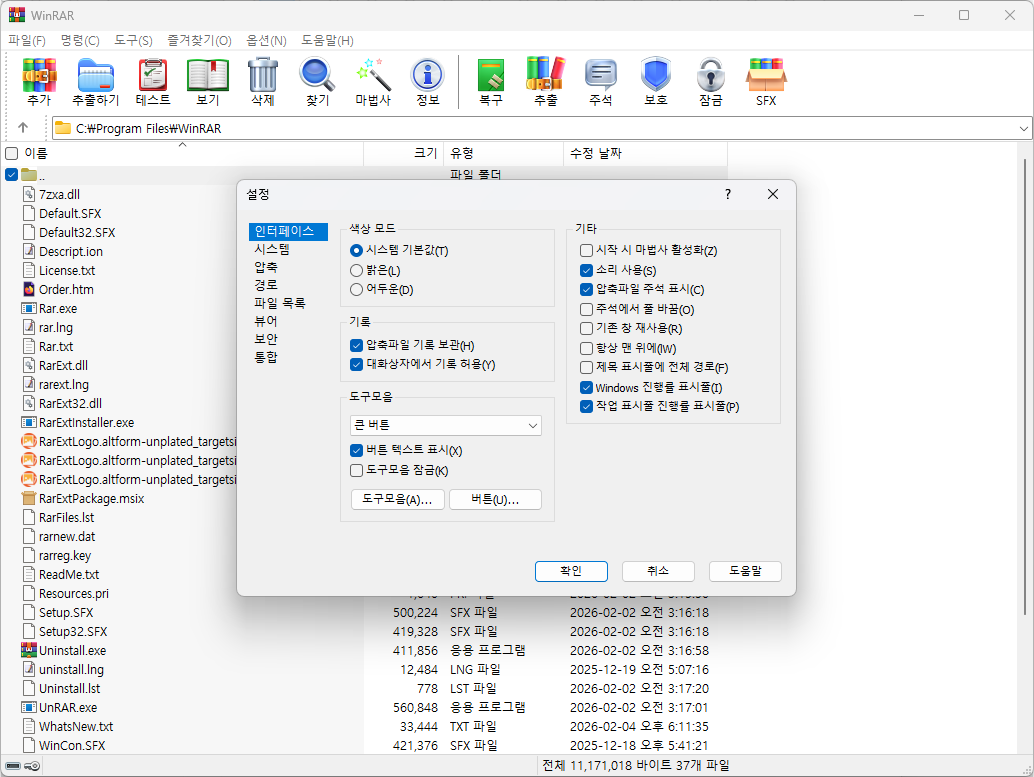Click the 삭제 (Delete) trash icon
The height and width of the screenshot is (777, 1034).
coord(262,75)
